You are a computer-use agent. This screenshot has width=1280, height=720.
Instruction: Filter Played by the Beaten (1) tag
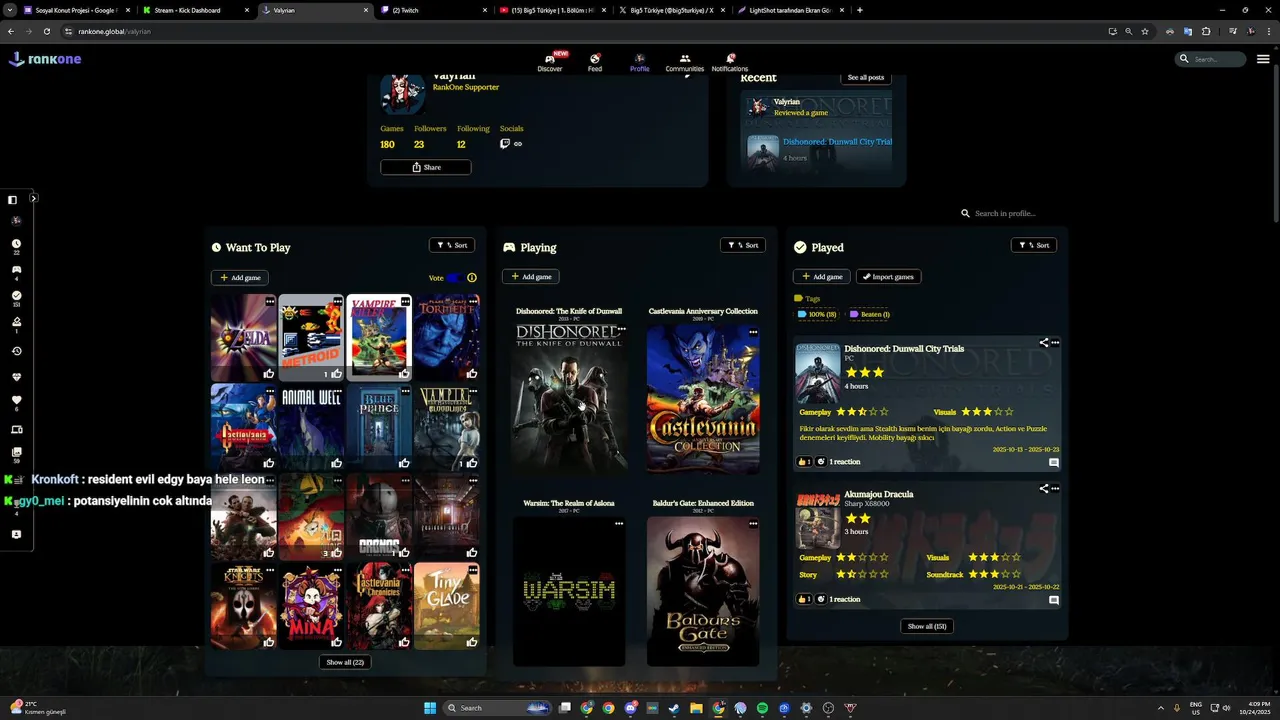pos(870,314)
